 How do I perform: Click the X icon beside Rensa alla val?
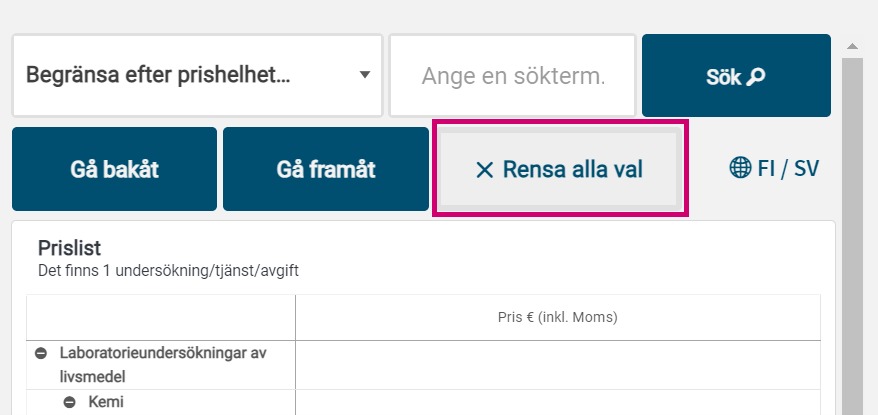click(485, 170)
